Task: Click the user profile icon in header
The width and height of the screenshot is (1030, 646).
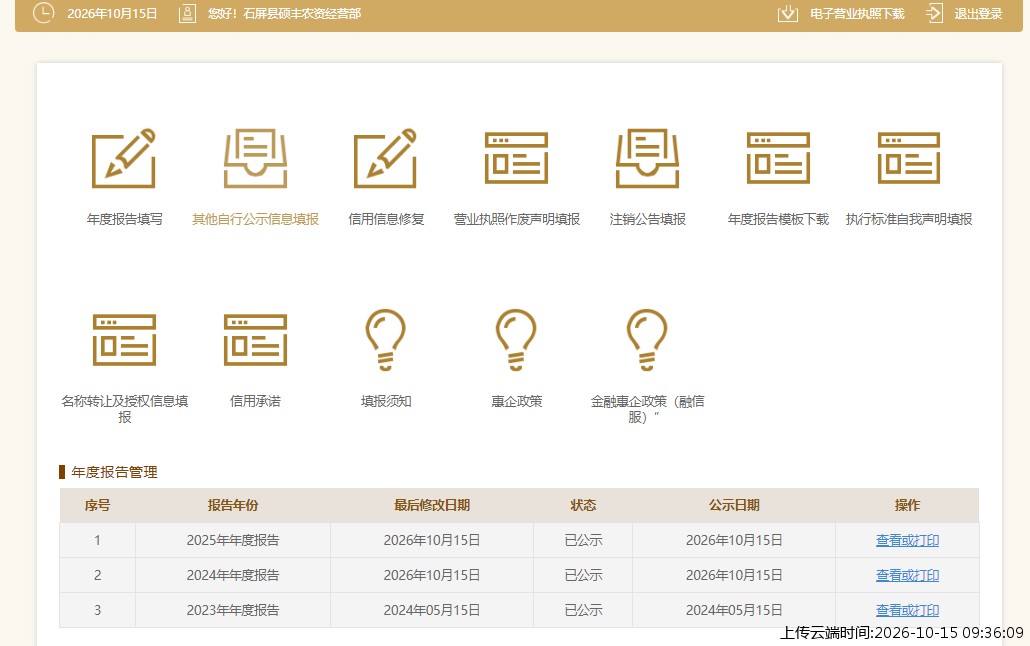Action: [187, 13]
